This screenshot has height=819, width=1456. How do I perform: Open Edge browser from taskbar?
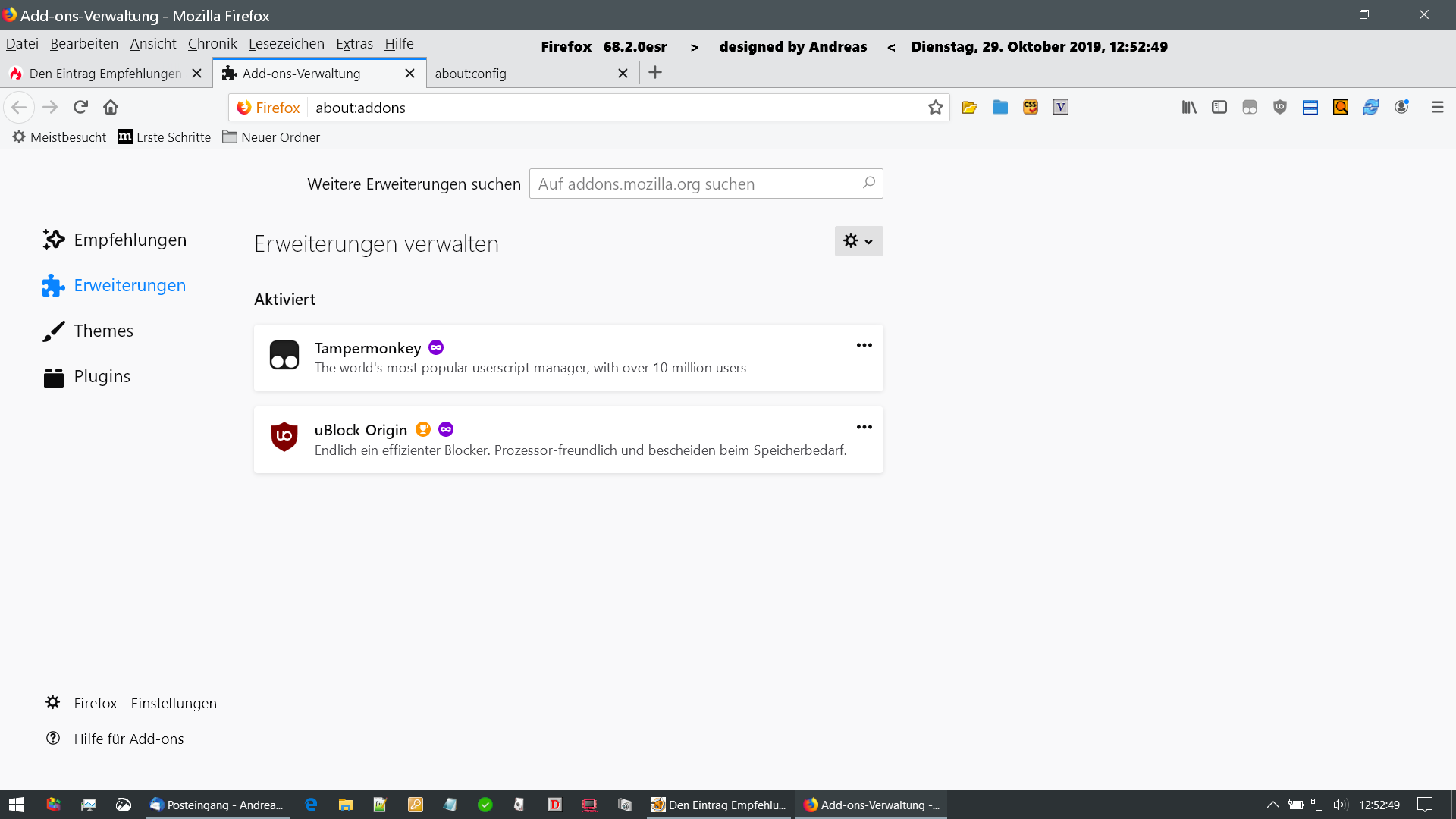(x=310, y=805)
